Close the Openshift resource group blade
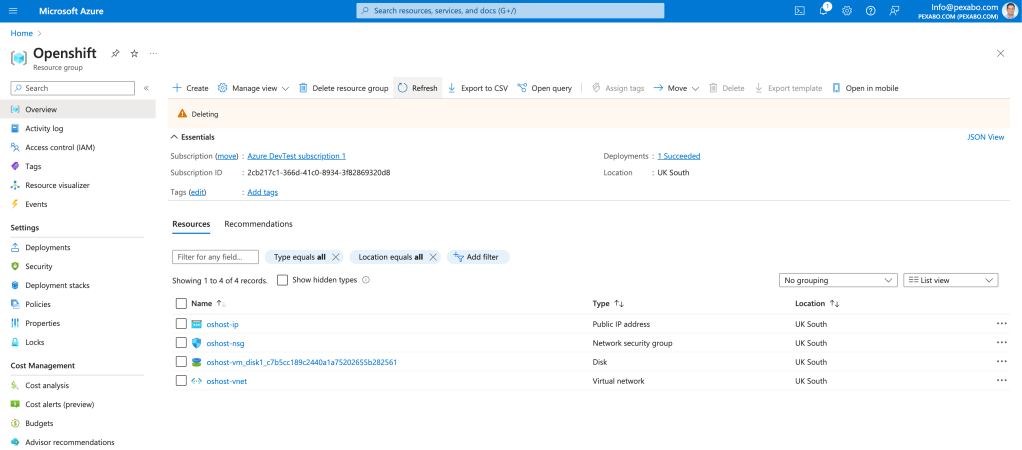This screenshot has width=1022, height=450. [1000, 53]
